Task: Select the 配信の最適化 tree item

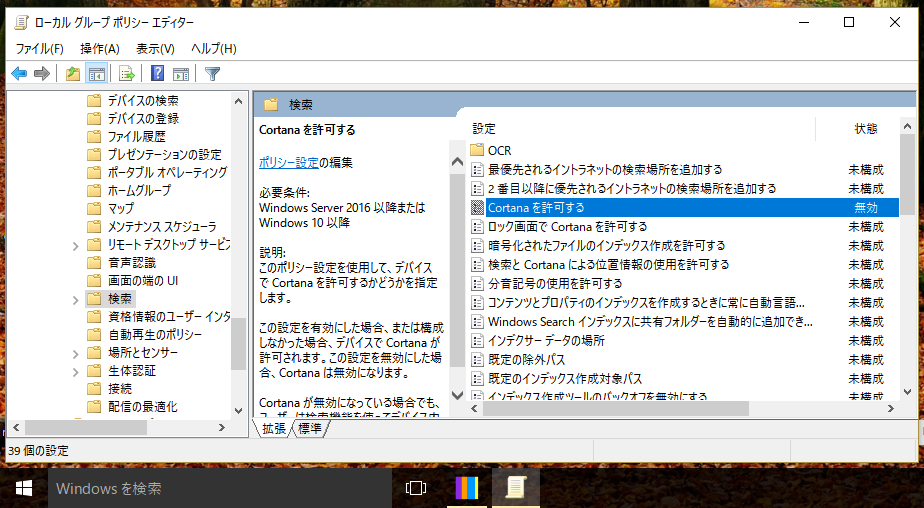Action: pos(143,407)
